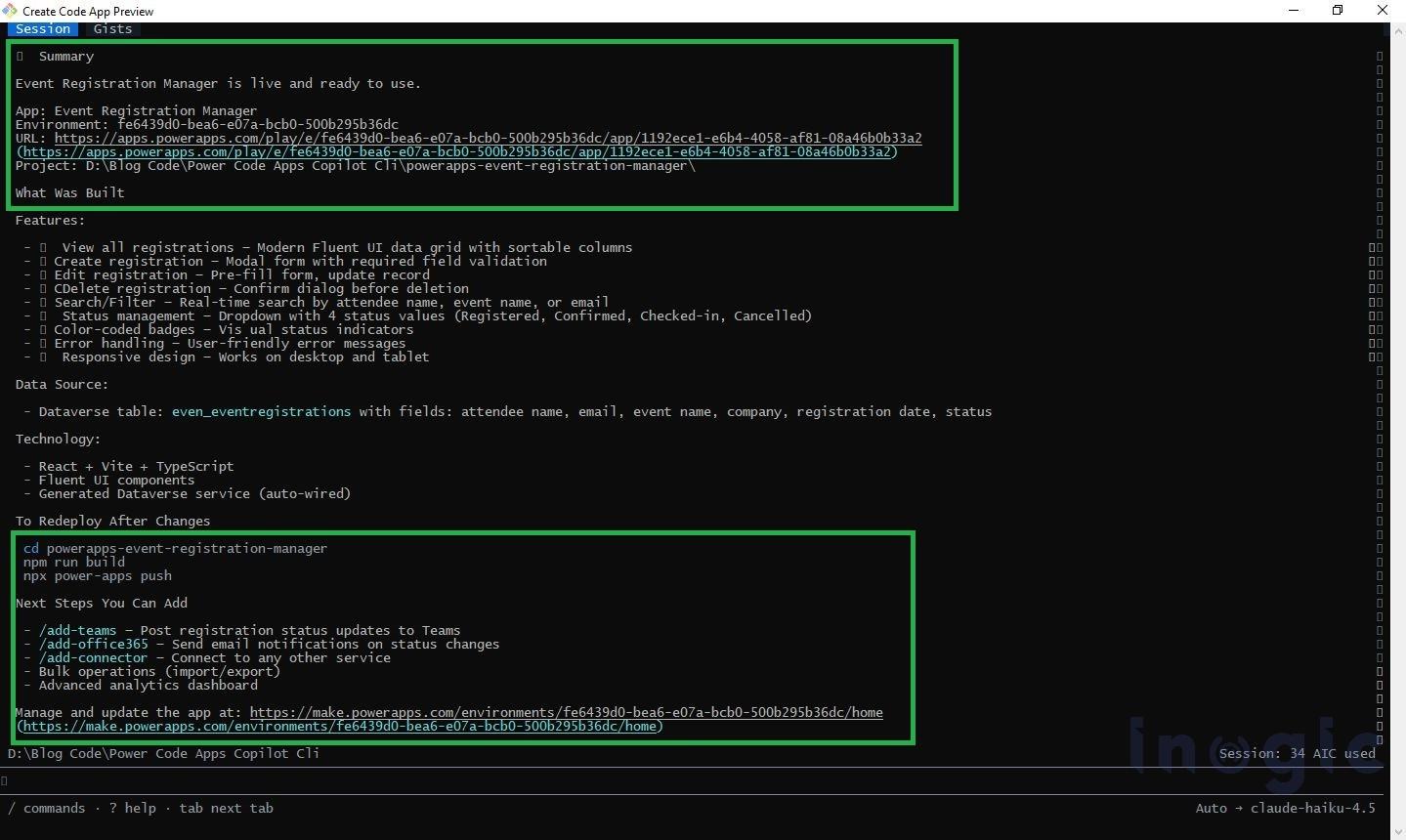
Task: Click the 'Project: D:\Blog Code' path line
Action: pos(355,165)
